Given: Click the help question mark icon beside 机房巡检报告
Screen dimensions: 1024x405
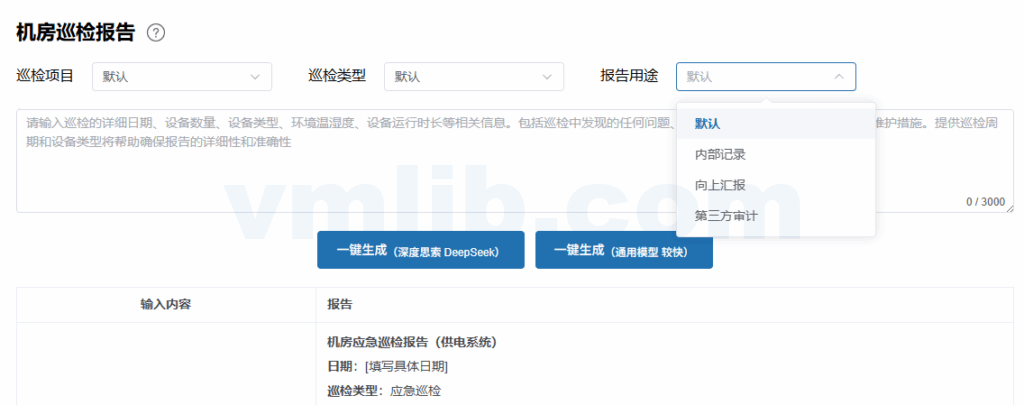Looking at the screenshot, I should point(155,32).
